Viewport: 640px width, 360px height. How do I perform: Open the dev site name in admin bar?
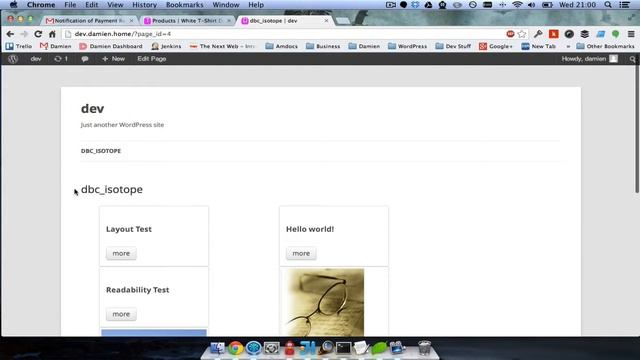click(x=36, y=59)
